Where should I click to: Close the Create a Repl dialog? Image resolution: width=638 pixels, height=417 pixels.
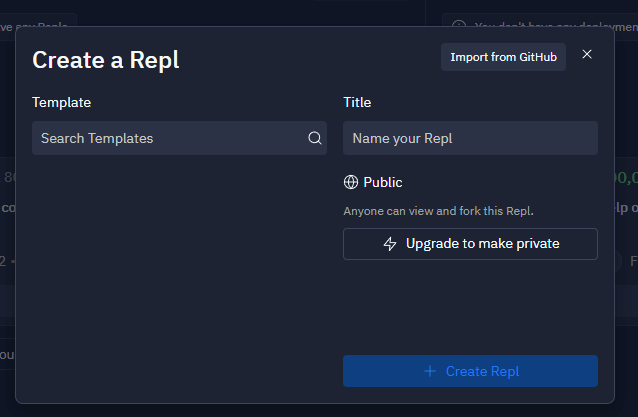pos(587,54)
